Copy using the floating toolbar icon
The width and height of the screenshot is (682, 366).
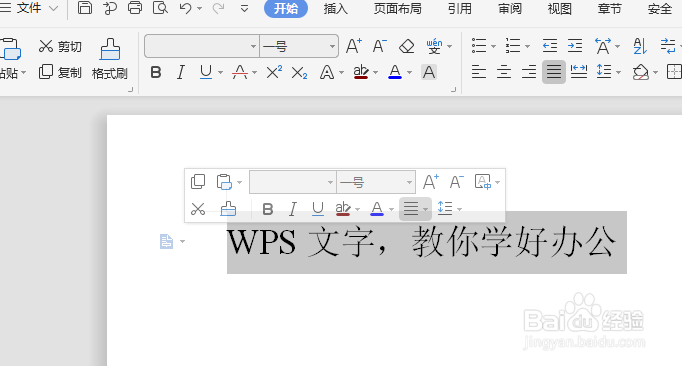tap(198, 181)
